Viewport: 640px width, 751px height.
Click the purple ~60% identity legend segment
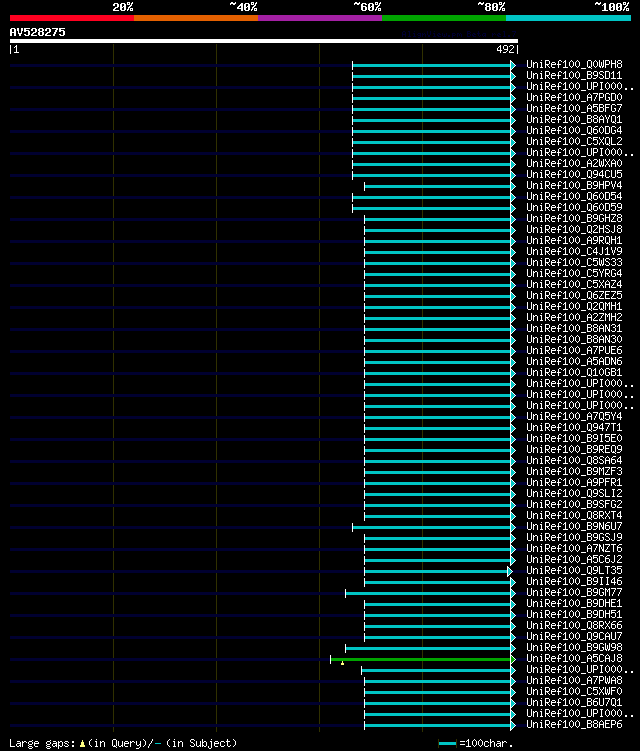tap(320, 18)
